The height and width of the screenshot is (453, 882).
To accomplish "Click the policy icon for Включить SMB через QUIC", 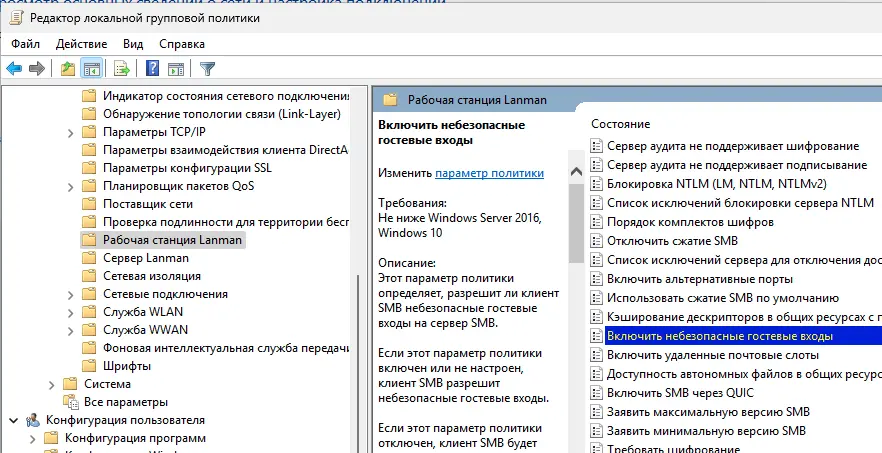I will pos(596,393).
